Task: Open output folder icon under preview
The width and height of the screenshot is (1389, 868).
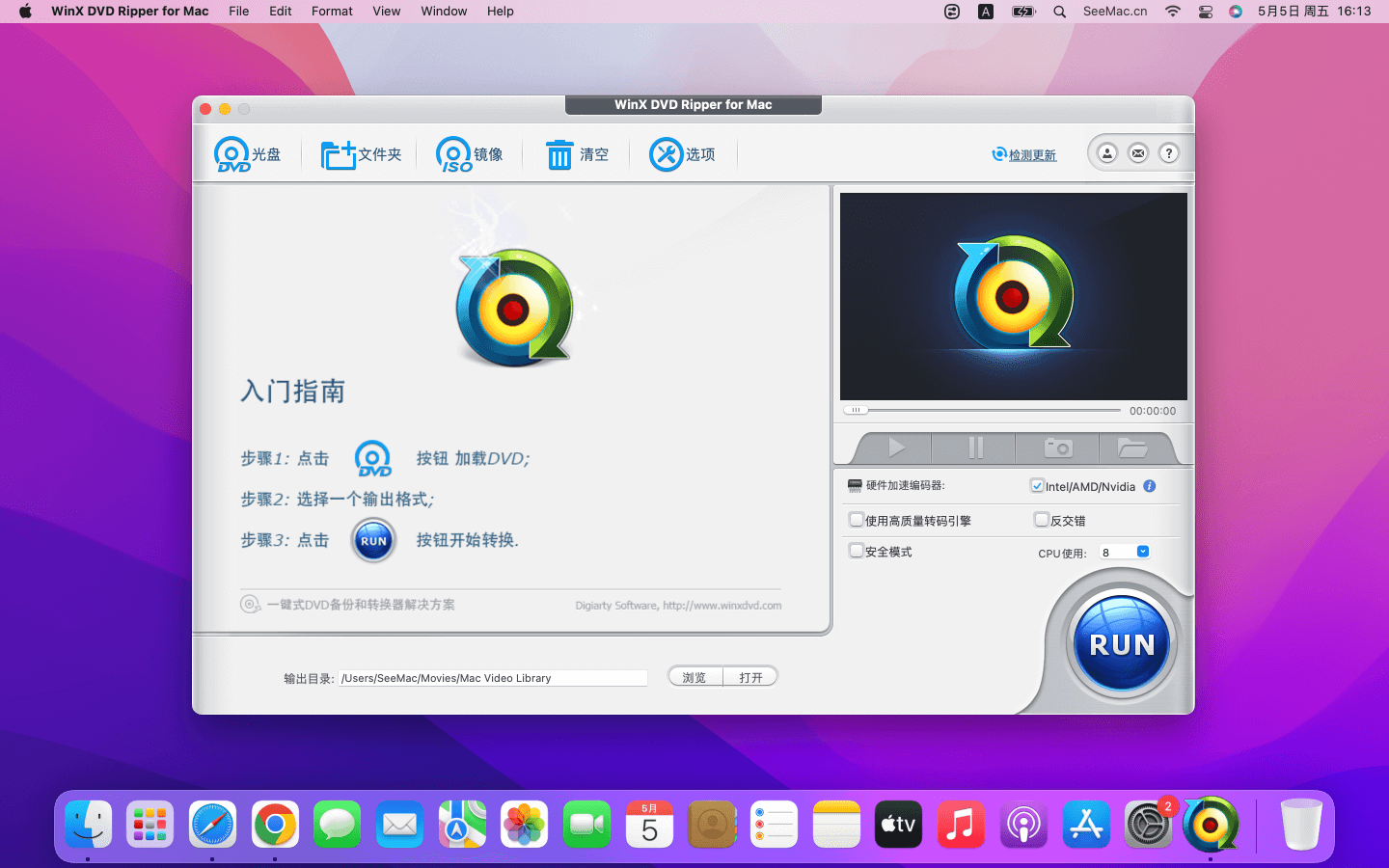Action: [1131, 448]
